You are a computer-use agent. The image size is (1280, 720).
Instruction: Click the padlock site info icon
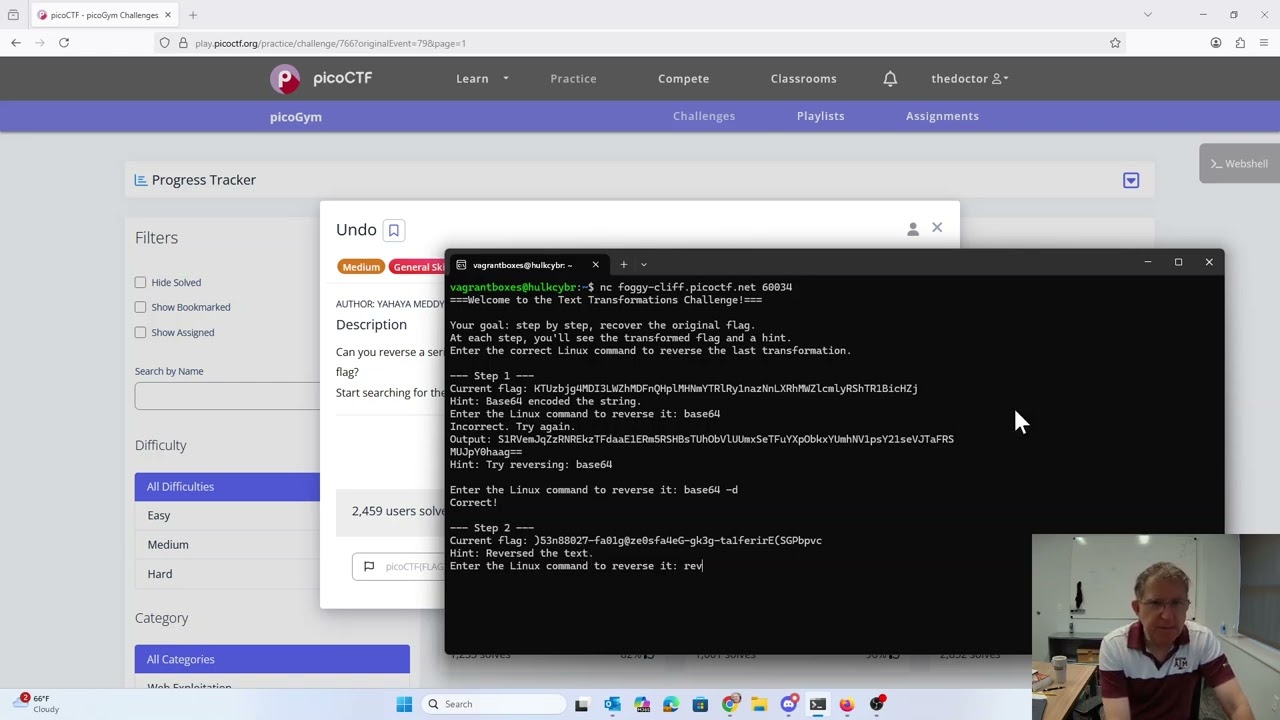[183, 43]
